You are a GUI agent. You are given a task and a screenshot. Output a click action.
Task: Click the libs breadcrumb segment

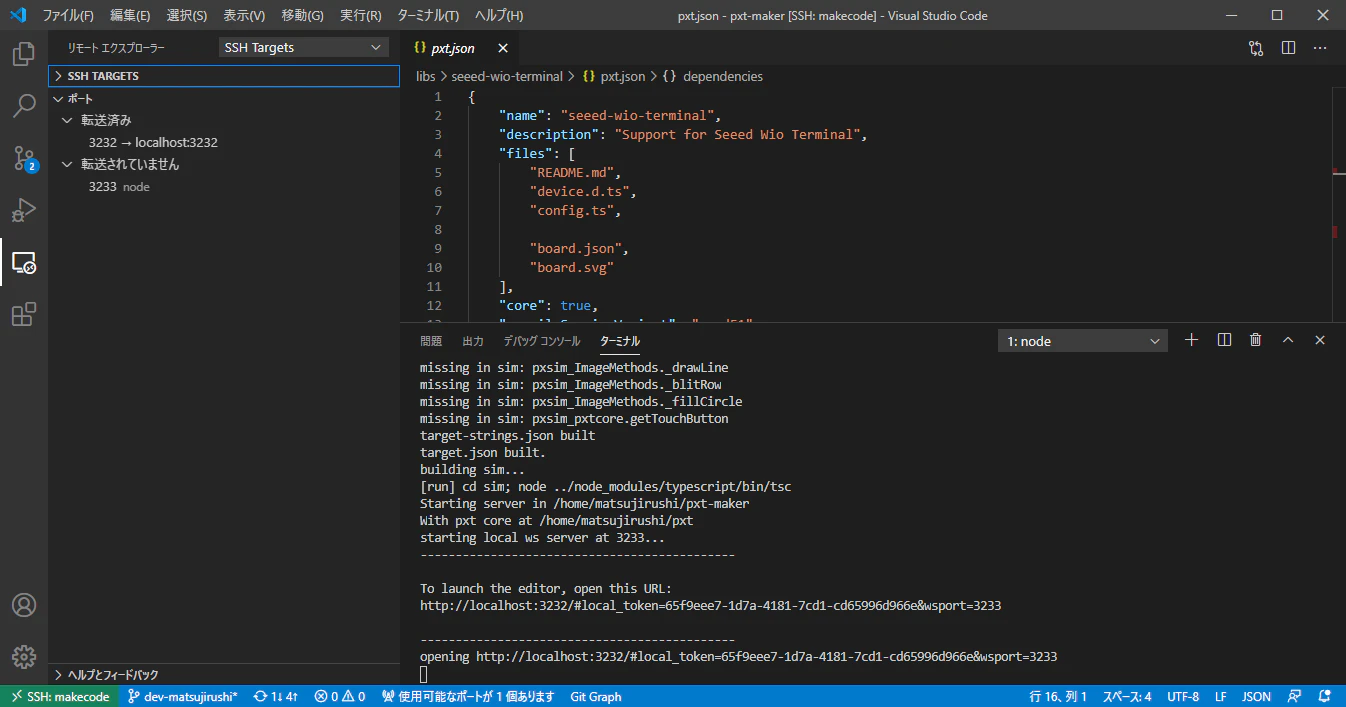[426, 76]
